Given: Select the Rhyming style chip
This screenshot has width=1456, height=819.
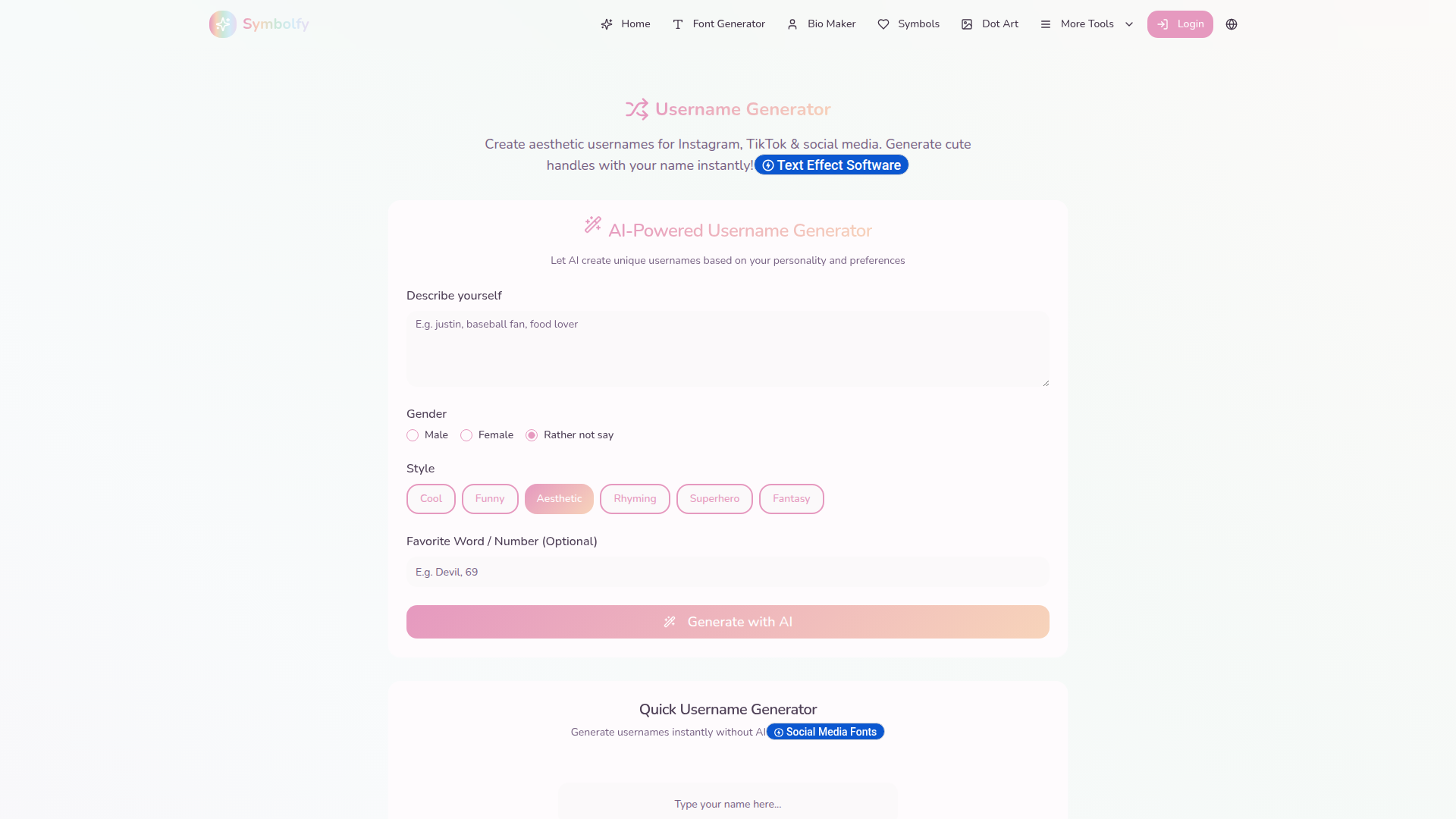Looking at the screenshot, I should coord(635,499).
